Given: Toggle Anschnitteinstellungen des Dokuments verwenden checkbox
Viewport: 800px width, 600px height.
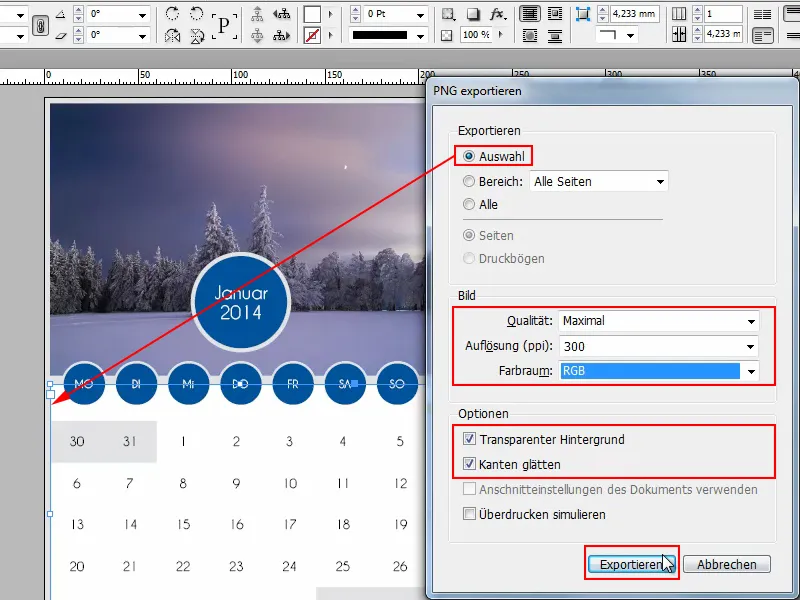Looking at the screenshot, I should 469,489.
